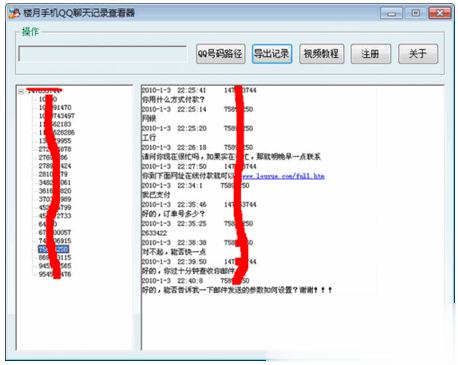Select tree contact ending in 565
Viewport: 458px width, 365px height.
(55, 266)
